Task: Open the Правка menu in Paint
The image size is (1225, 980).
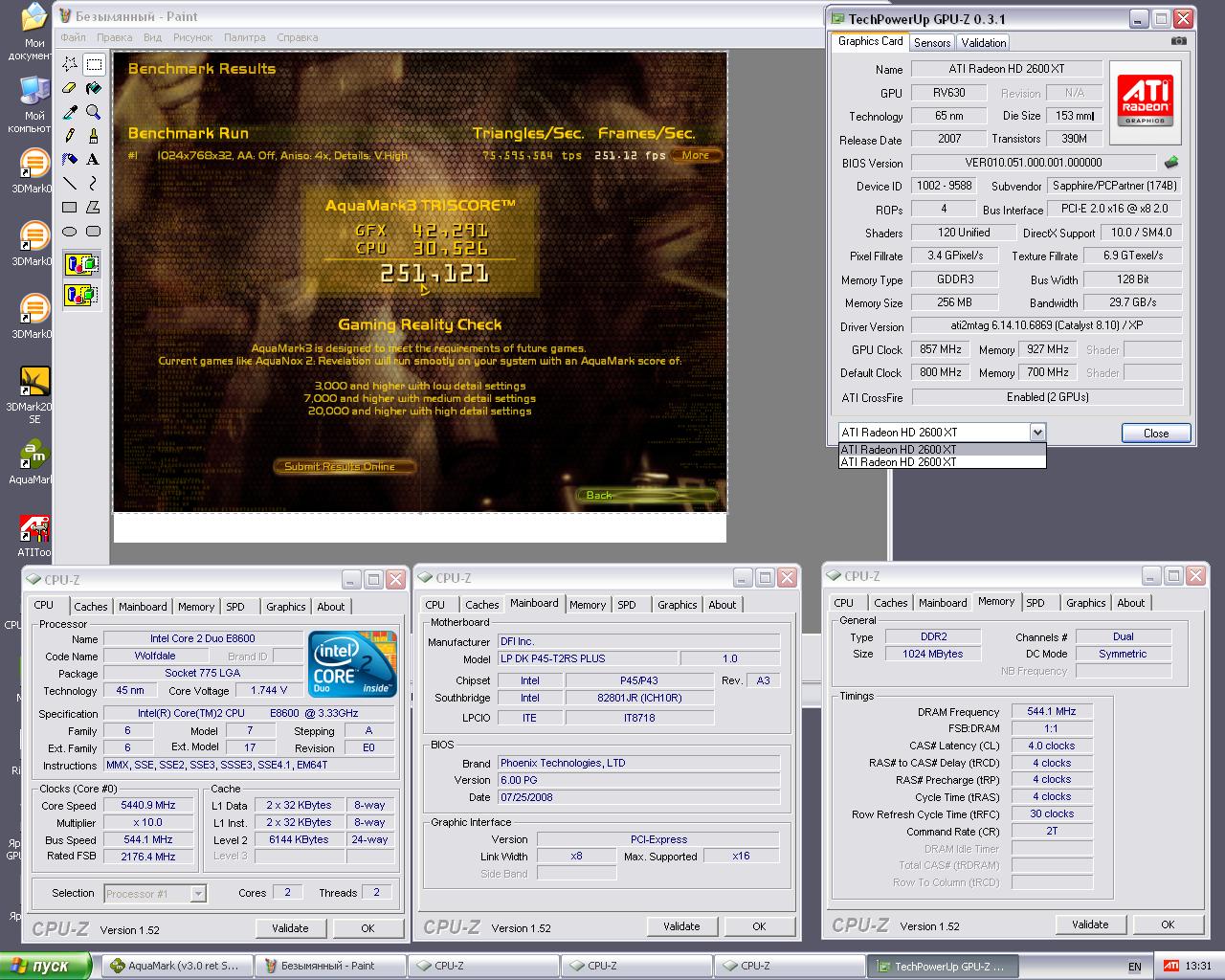Action: (x=115, y=37)
